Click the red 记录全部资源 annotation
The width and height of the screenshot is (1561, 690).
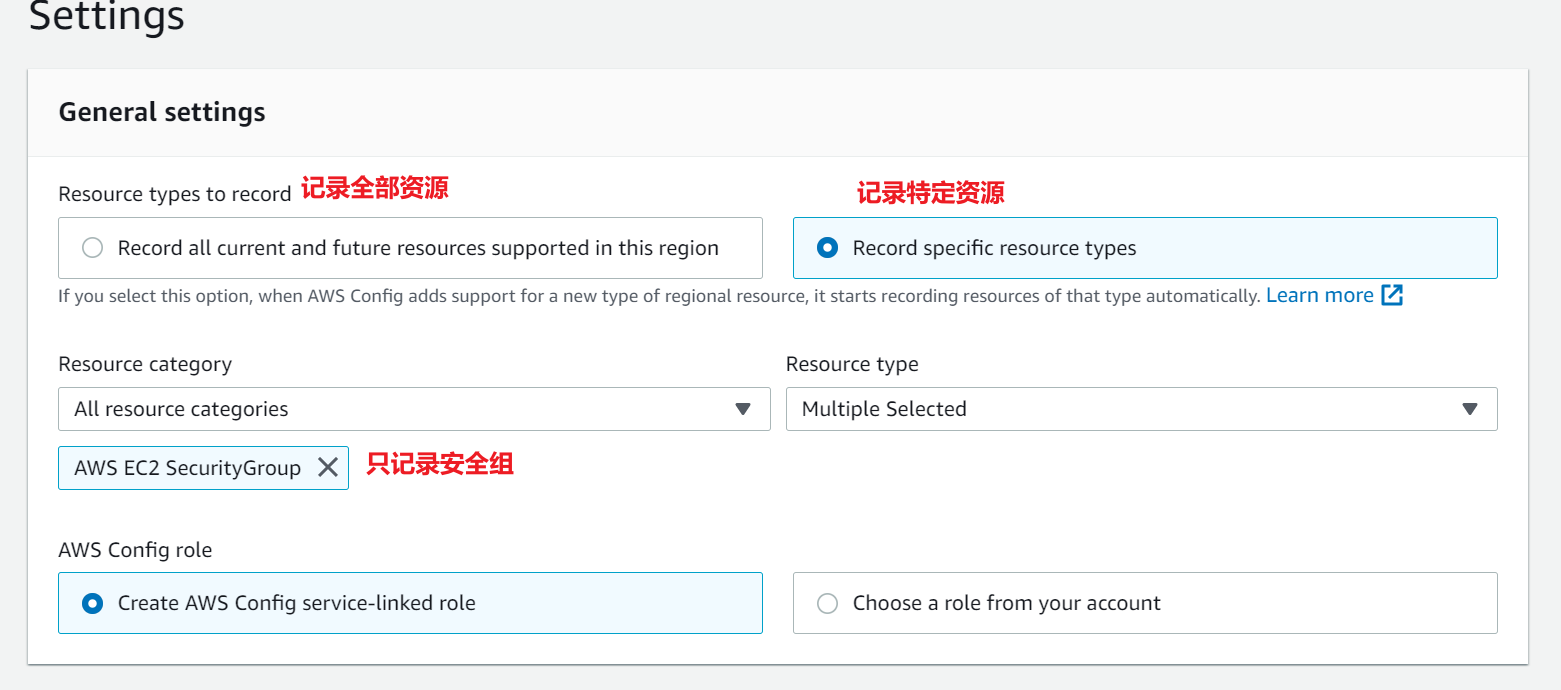(x=374, y=188)
